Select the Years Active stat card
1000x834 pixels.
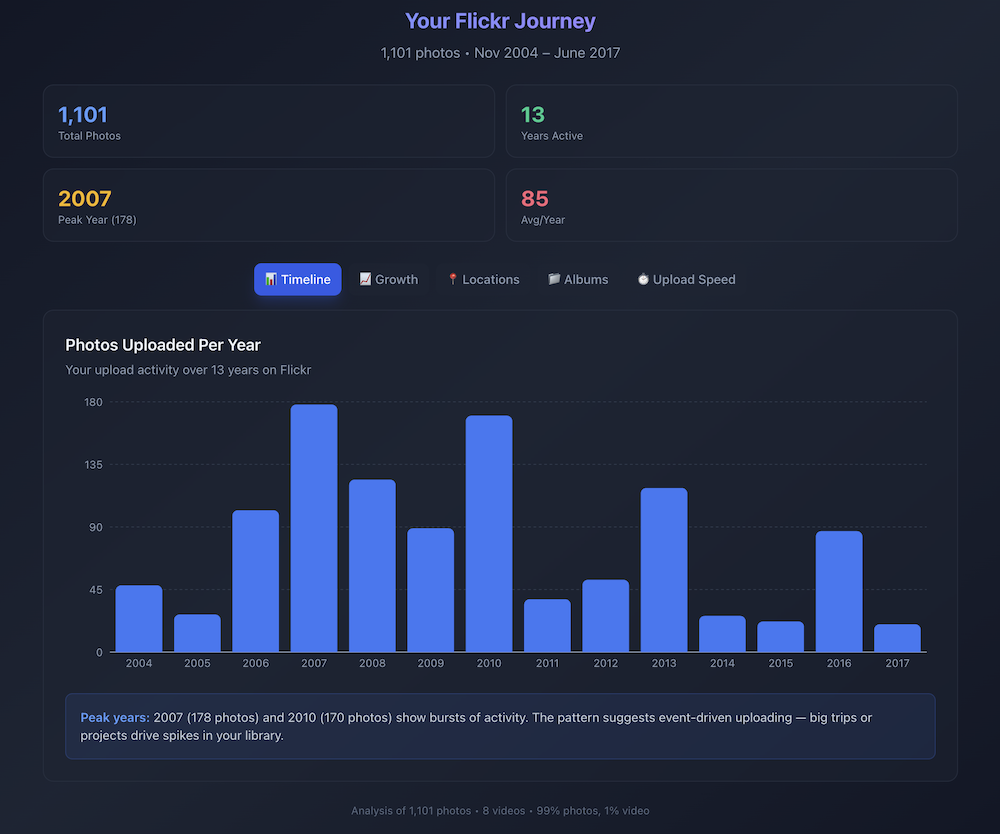[731, 121]
